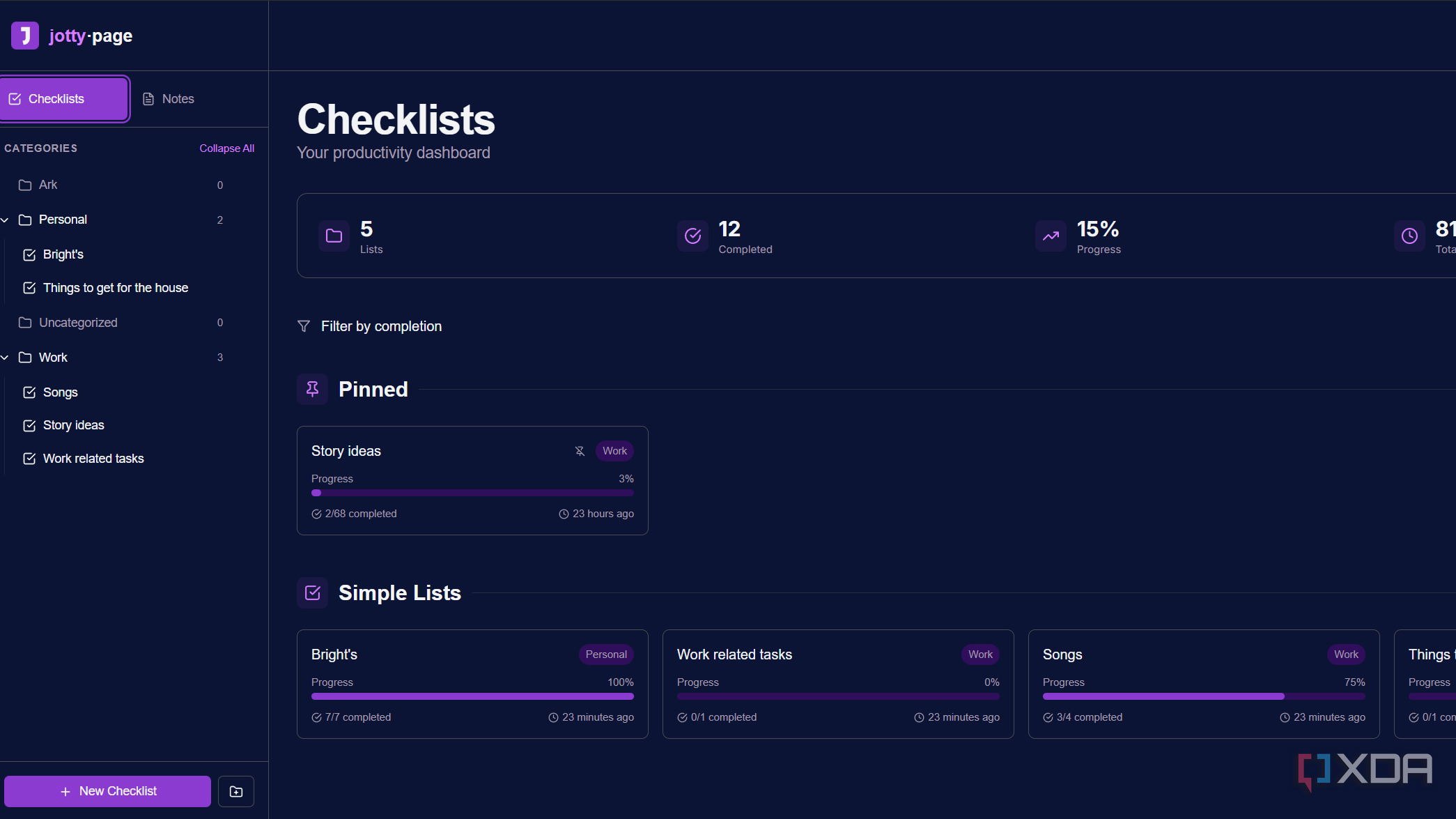This screenshot has height=819, width=1456.
Task: Click 2/68 completed on Story ideas card
Action: [x=354, y=514]
